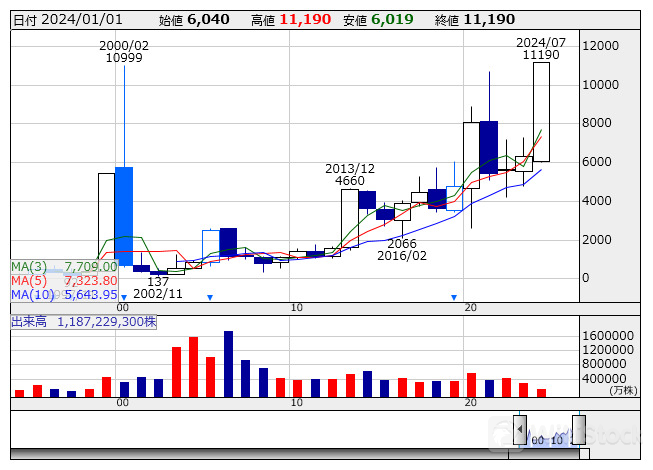Image resolution: width=653 pixels, height=470 pixels.
Task: Click the 2024/07 11190 peak label
Action: coord(541,48)
